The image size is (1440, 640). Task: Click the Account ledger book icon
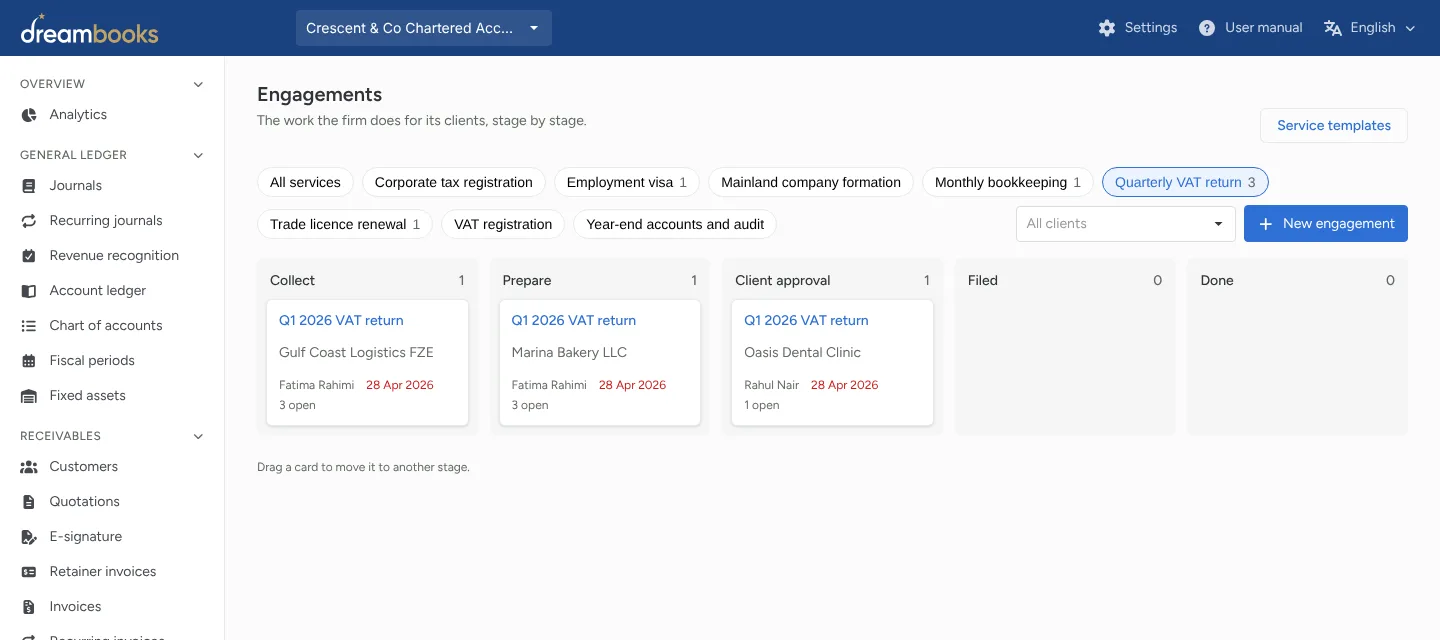pyautogui.click(x=29, y=291)
